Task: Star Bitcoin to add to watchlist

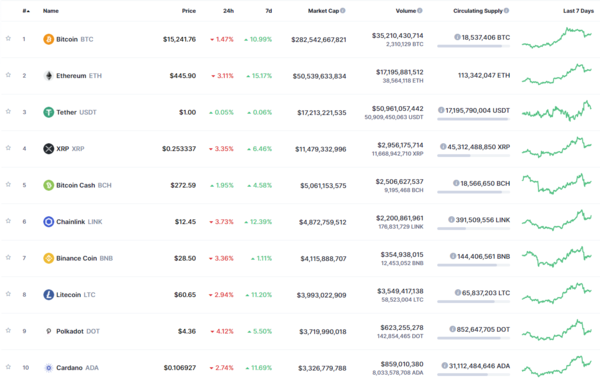Action: click(8, 38)
